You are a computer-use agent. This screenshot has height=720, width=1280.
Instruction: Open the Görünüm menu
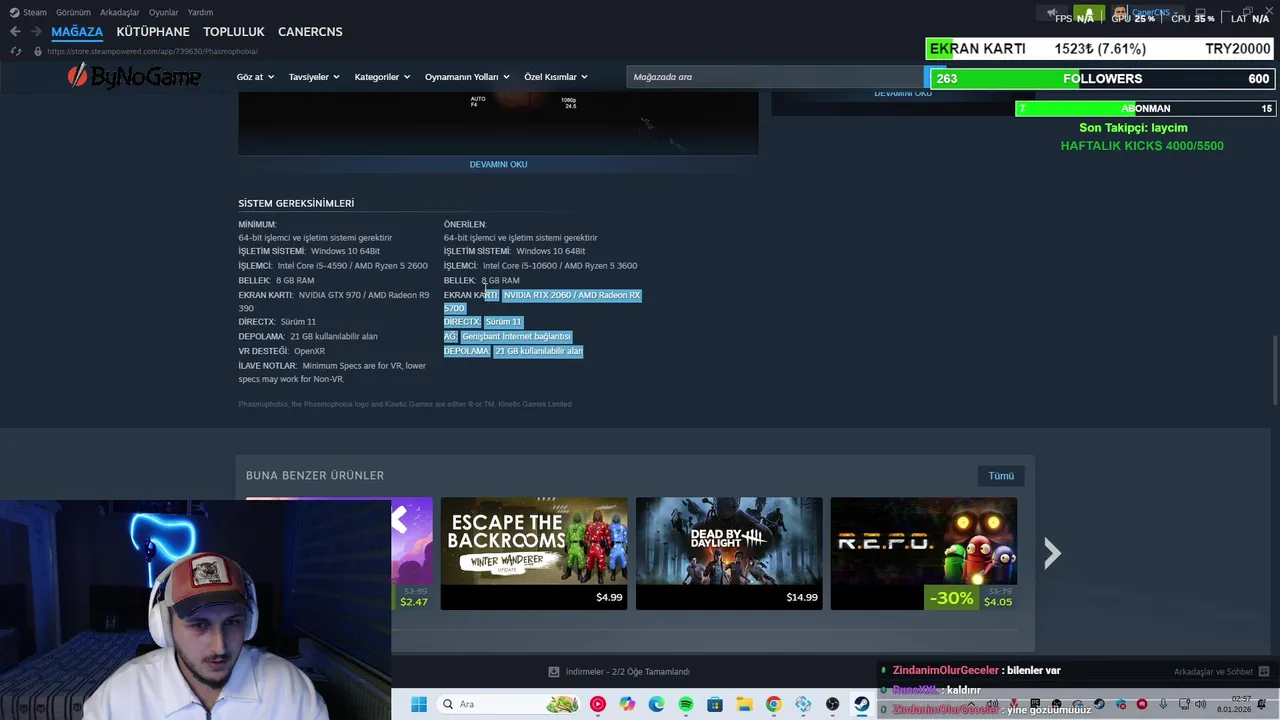(73, 12)
